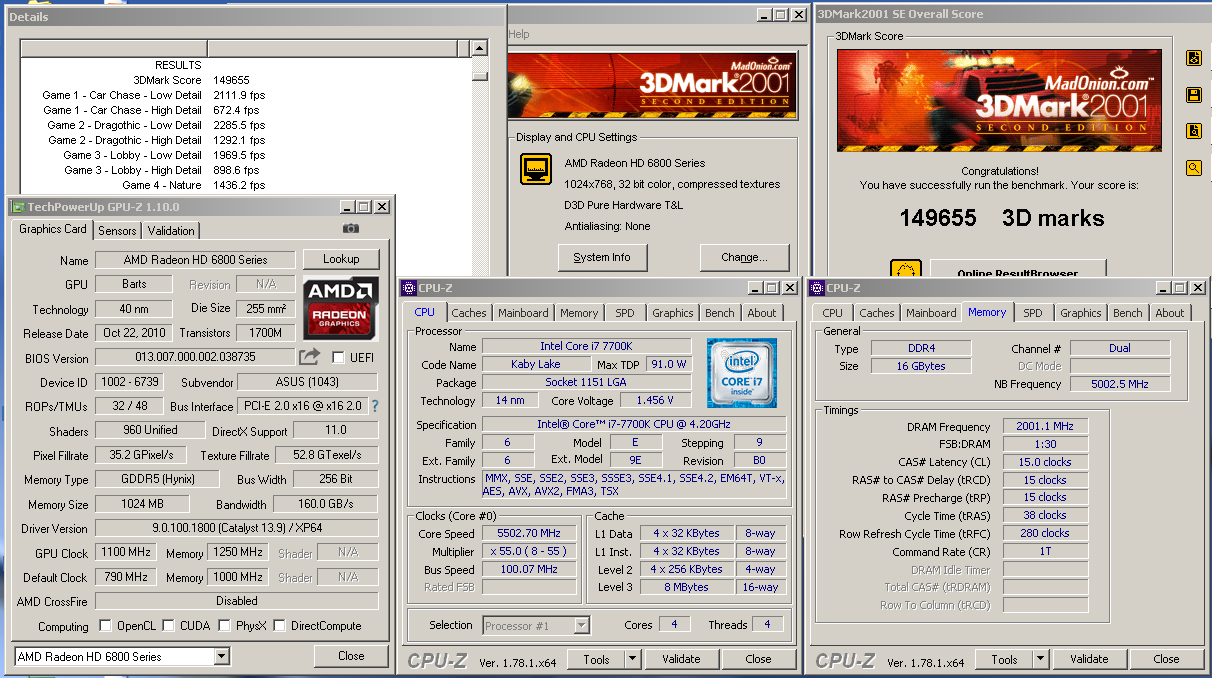Viewport: 1212px width, 678px height.
Task: Open Mainboard tab in CPU-Z CPU window
Action: coord(523,313)
